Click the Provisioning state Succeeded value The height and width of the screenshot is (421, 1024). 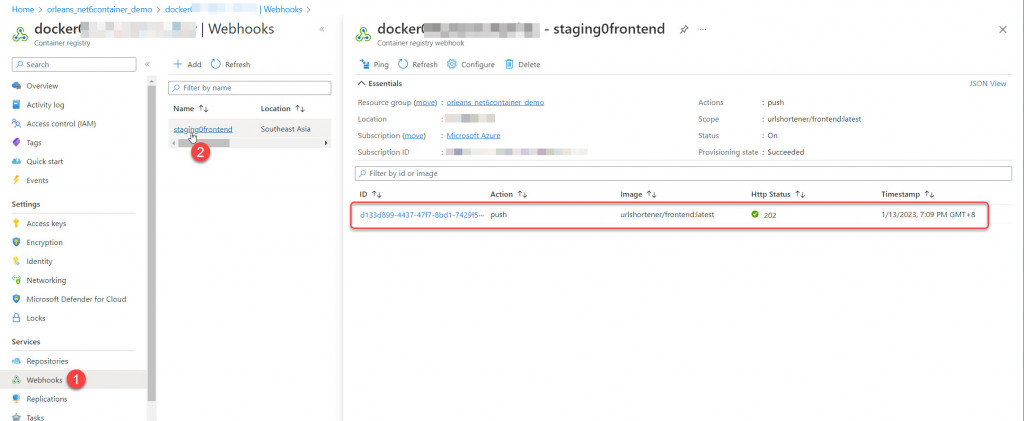(786, 152)
